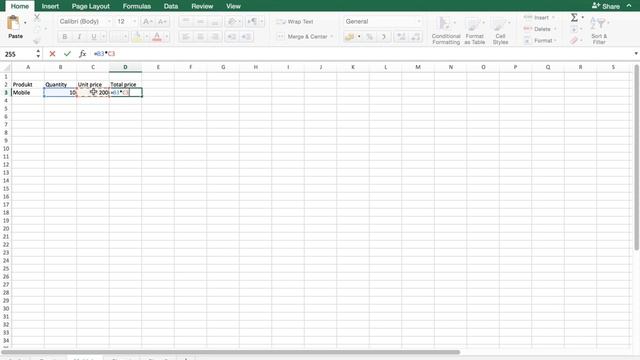Screen dimensions: 640x360
Task: Click the Paste clipboard icon
Action: pyautogui.click(x=13, y=23)
